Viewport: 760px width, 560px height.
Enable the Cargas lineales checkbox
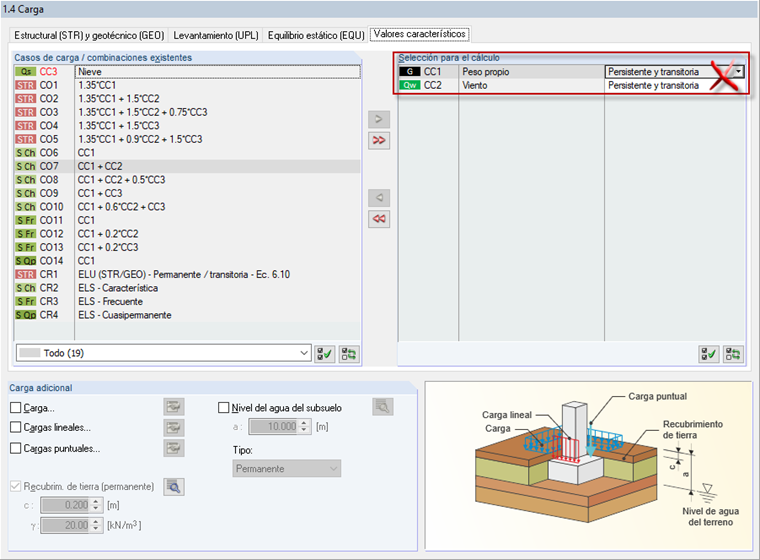tap(16, 427)
